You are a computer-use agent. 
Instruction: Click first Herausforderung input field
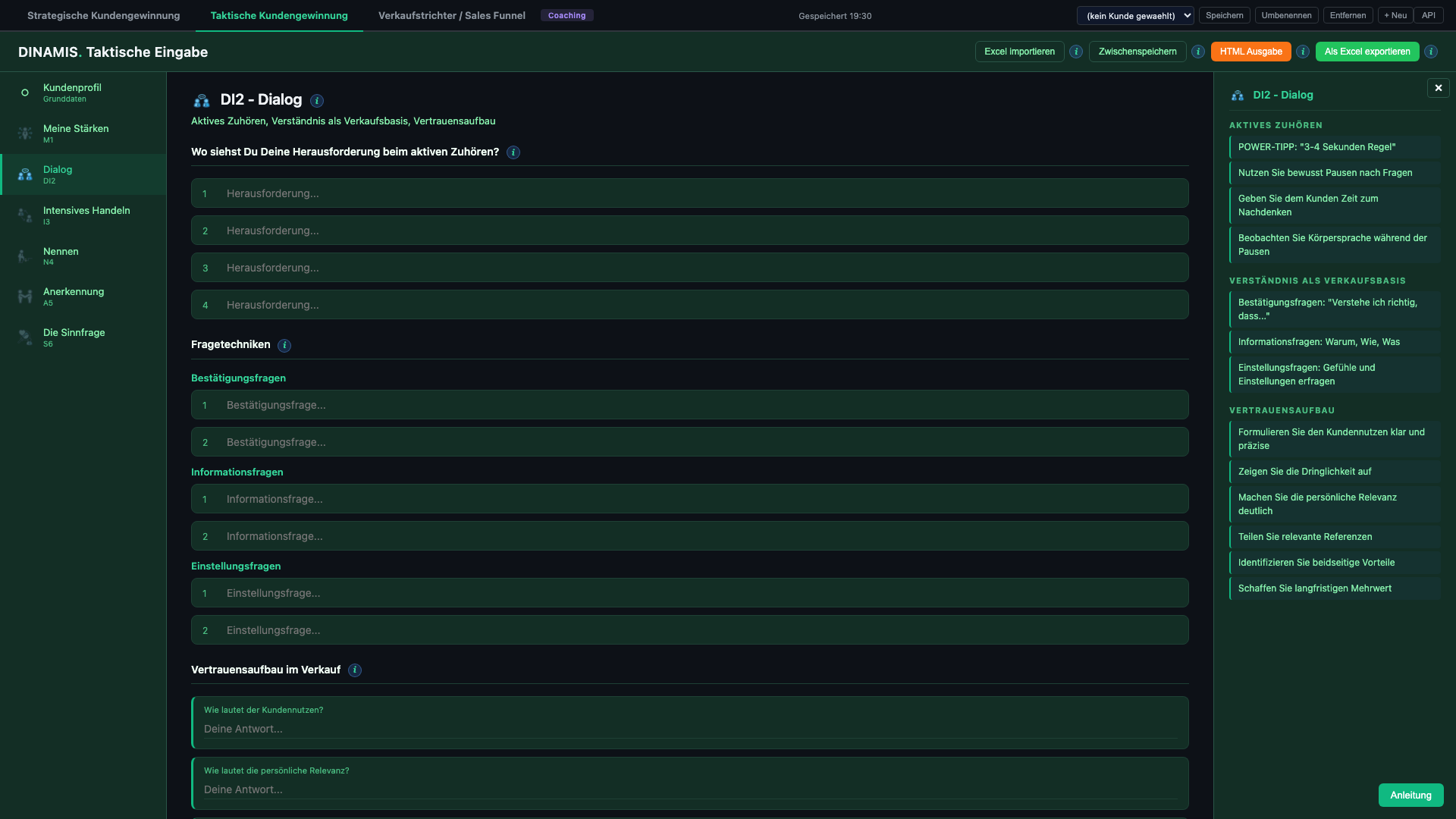pyautogui.click(x=689, y=193)
